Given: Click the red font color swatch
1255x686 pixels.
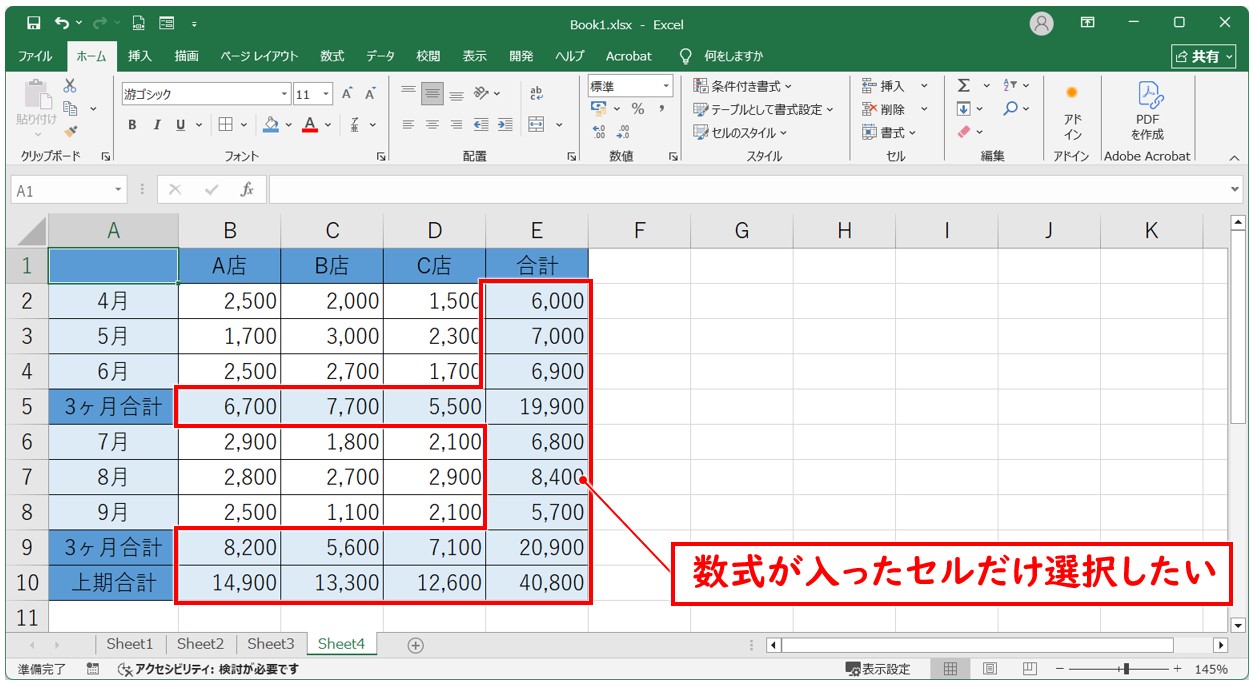Looking at the screenshot, I should tap(310, 125).
